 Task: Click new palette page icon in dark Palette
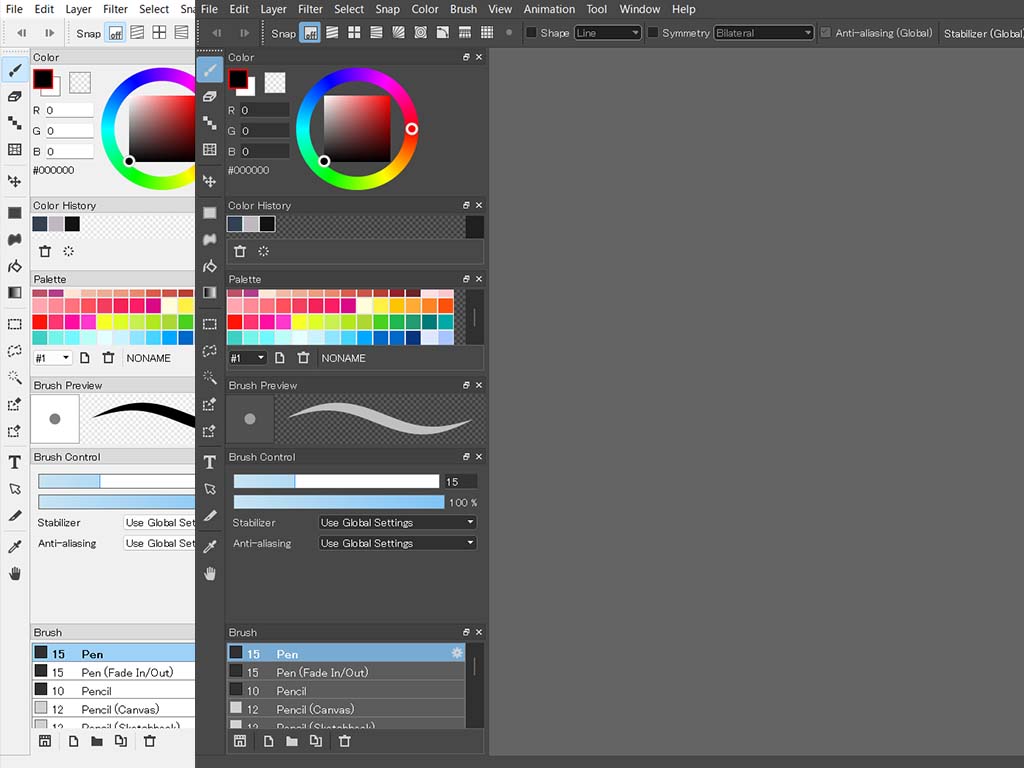pyautogui.click(x=280, y=358)
